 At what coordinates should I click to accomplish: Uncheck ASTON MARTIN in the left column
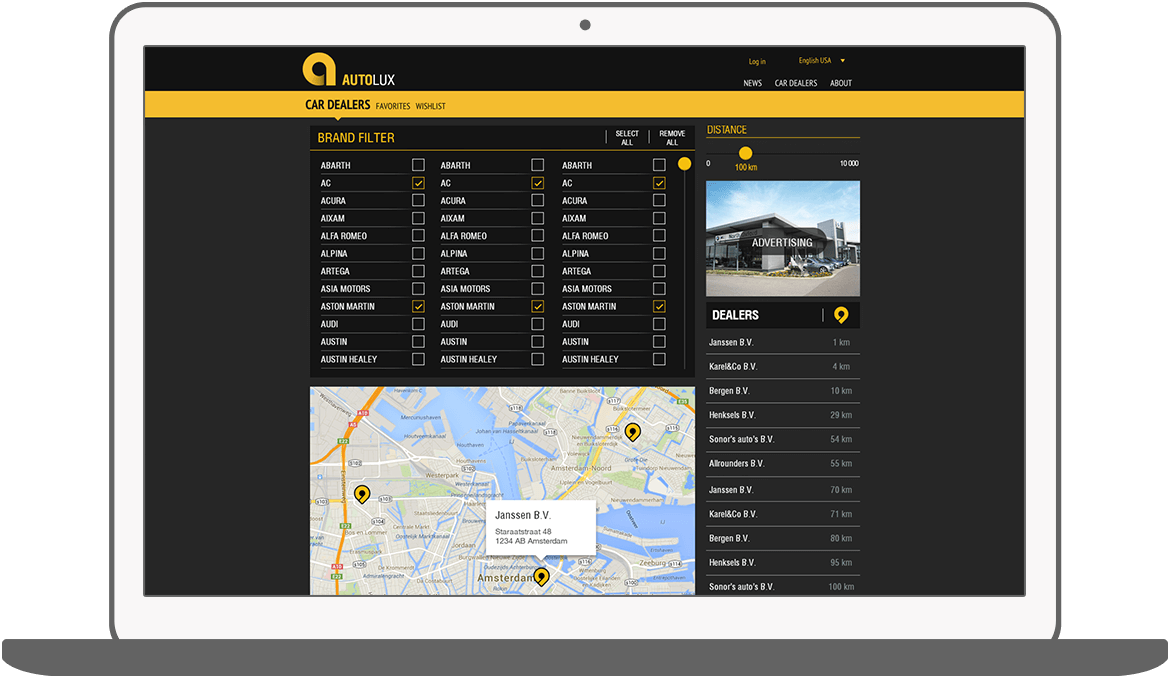tap(418, 306)
